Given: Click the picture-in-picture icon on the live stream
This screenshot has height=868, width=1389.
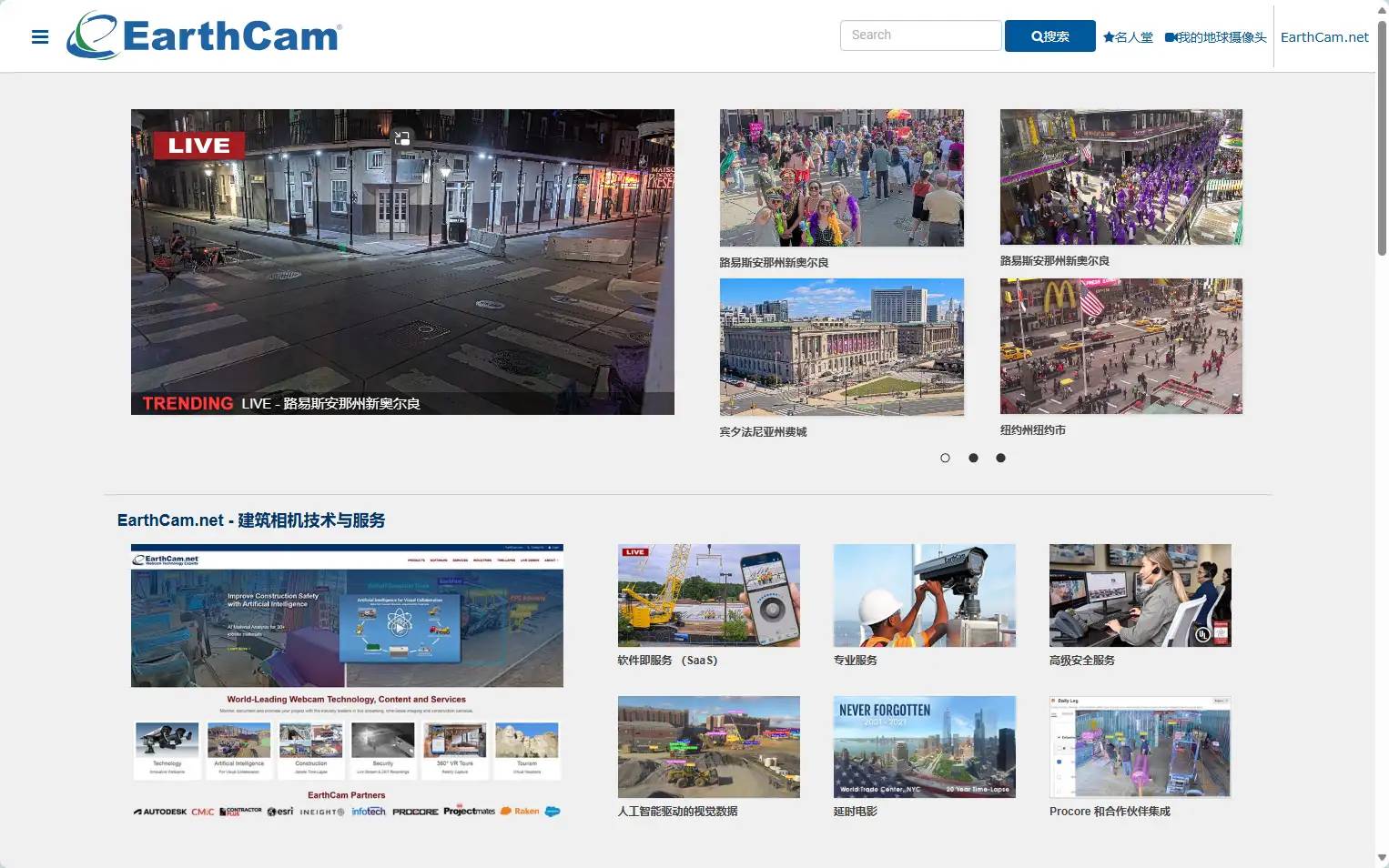Looking at the screenshot, I should pos(401,138).
